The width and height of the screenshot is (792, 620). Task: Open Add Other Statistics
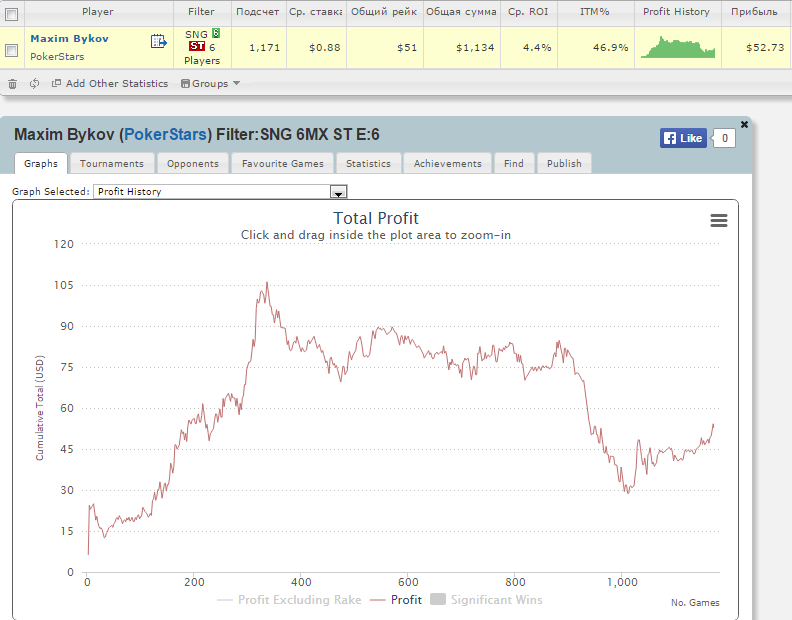pyautogui.click(x=110, y=83)
